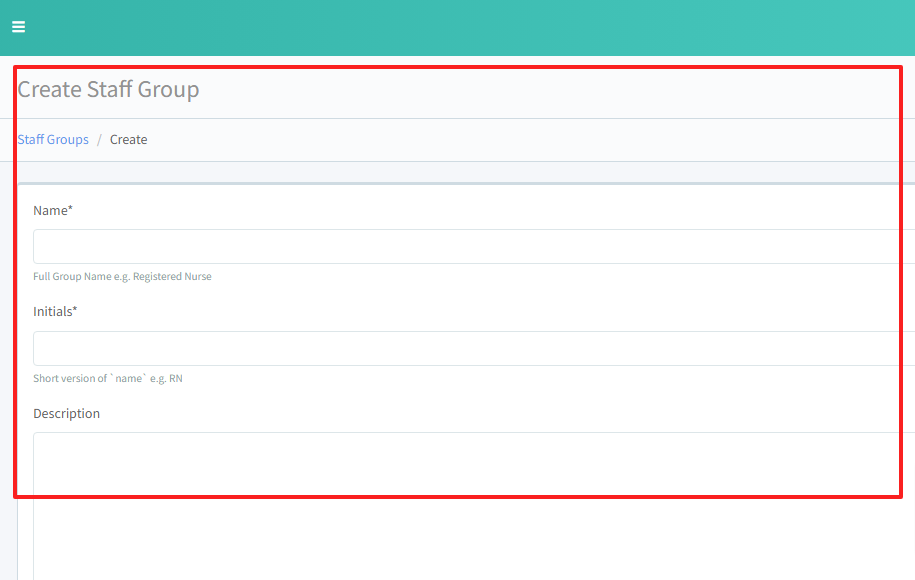Click the Create Staff Group page heading
This screenshot has height=580, width=915.
pos(108,90)
